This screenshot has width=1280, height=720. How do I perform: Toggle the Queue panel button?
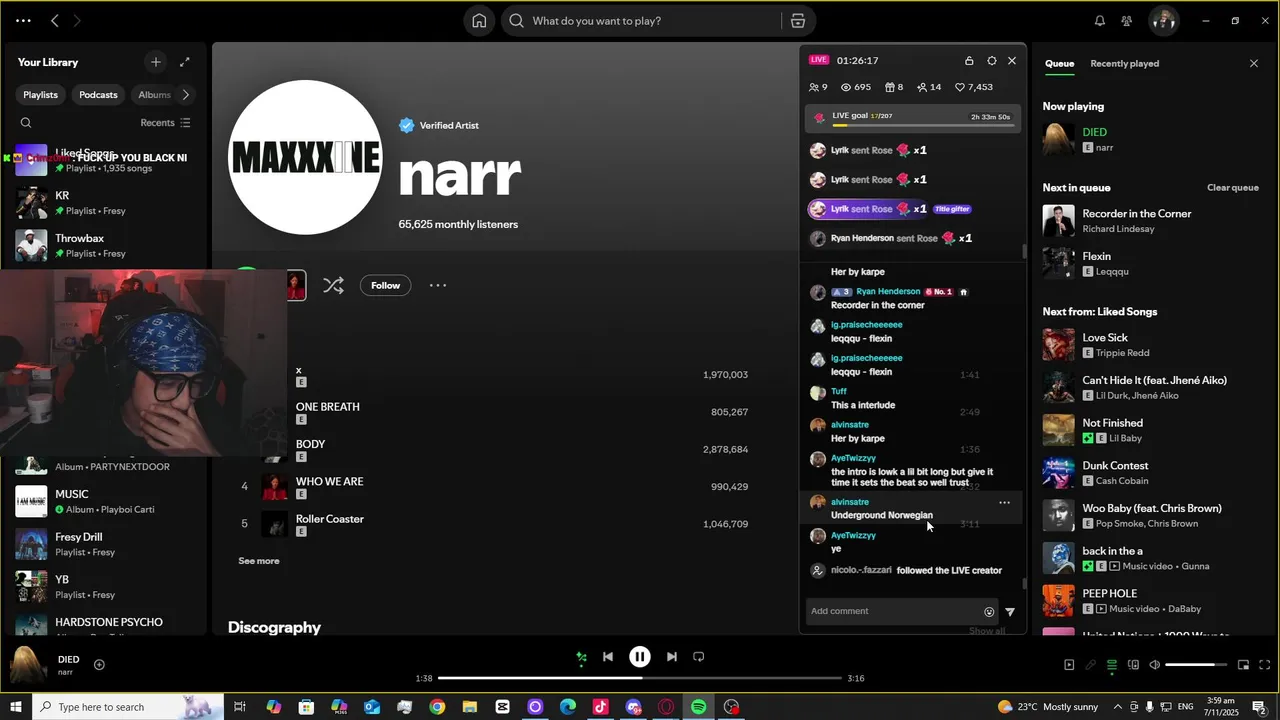tap(1112, 665)
